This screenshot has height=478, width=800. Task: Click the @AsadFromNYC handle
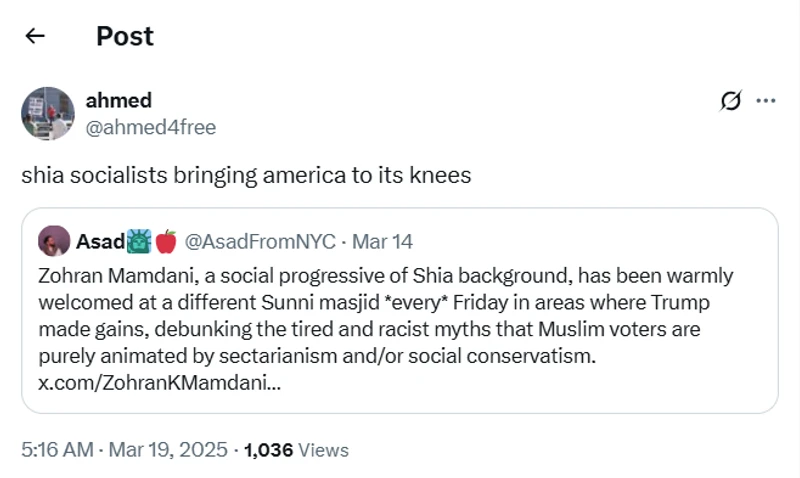coord(260,241)
